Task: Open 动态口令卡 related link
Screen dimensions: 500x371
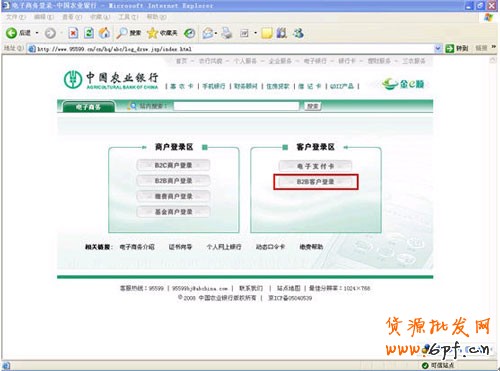Action: [270, 247]
